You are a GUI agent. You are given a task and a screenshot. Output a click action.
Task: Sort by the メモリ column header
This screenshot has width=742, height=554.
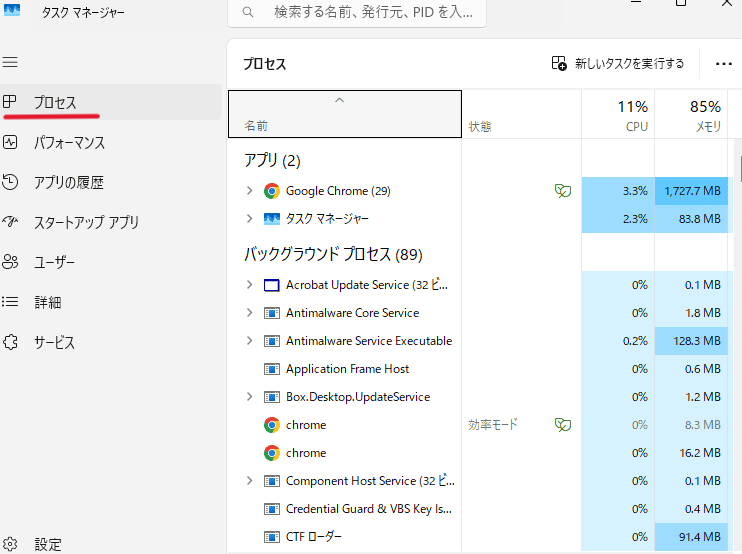click(691, 114)
